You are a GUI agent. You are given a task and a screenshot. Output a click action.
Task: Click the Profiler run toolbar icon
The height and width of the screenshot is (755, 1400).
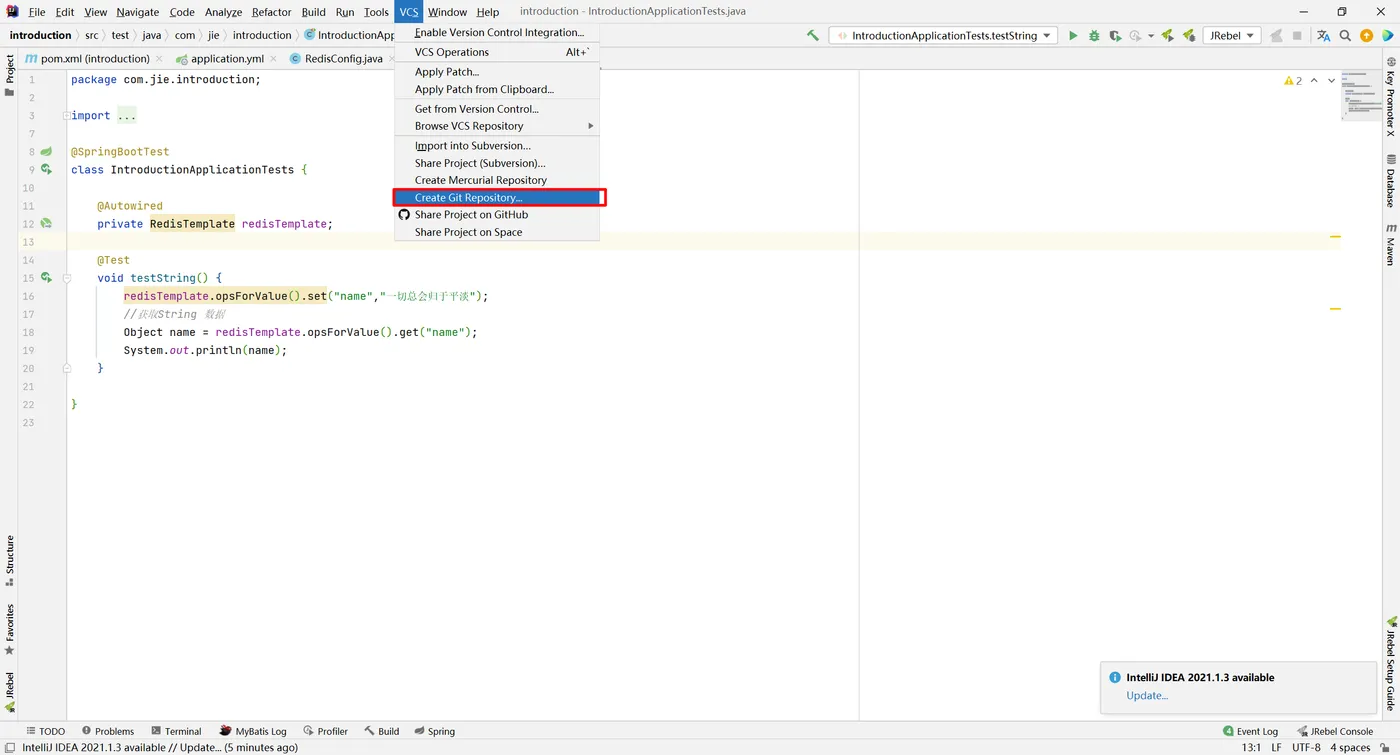coord(1136,35)
